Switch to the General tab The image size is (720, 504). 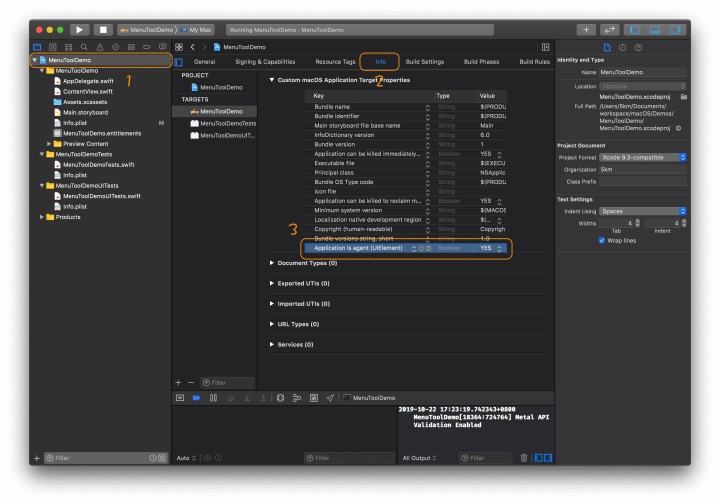[x=204, y=62]
